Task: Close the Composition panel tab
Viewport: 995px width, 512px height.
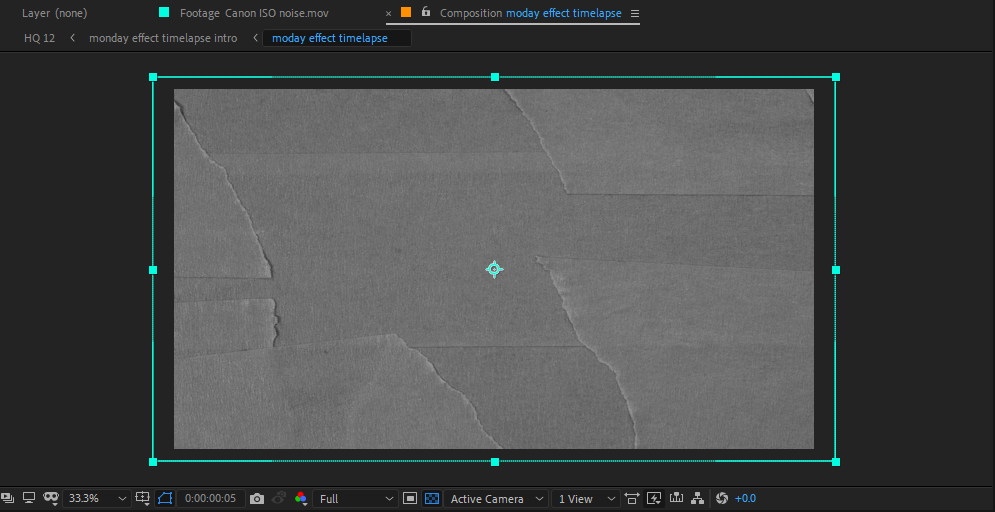Action: coord(388,13)
